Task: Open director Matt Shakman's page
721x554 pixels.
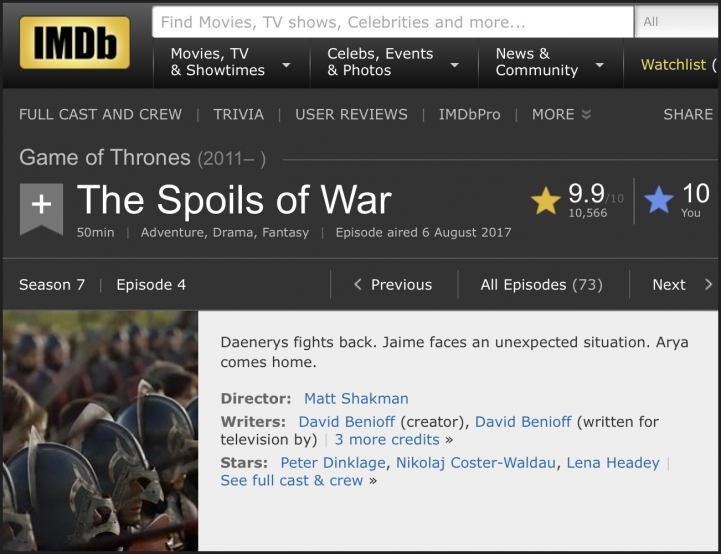Action: tap(356, 398)
